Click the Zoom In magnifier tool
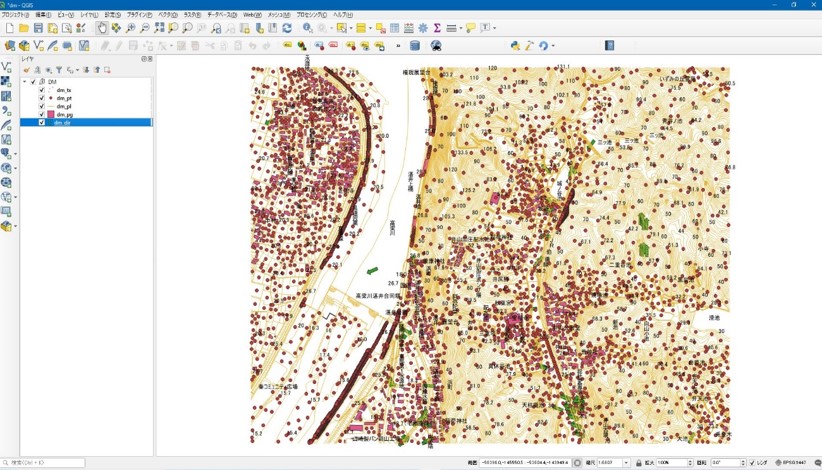The image size is (822, 470). point(131,28)
